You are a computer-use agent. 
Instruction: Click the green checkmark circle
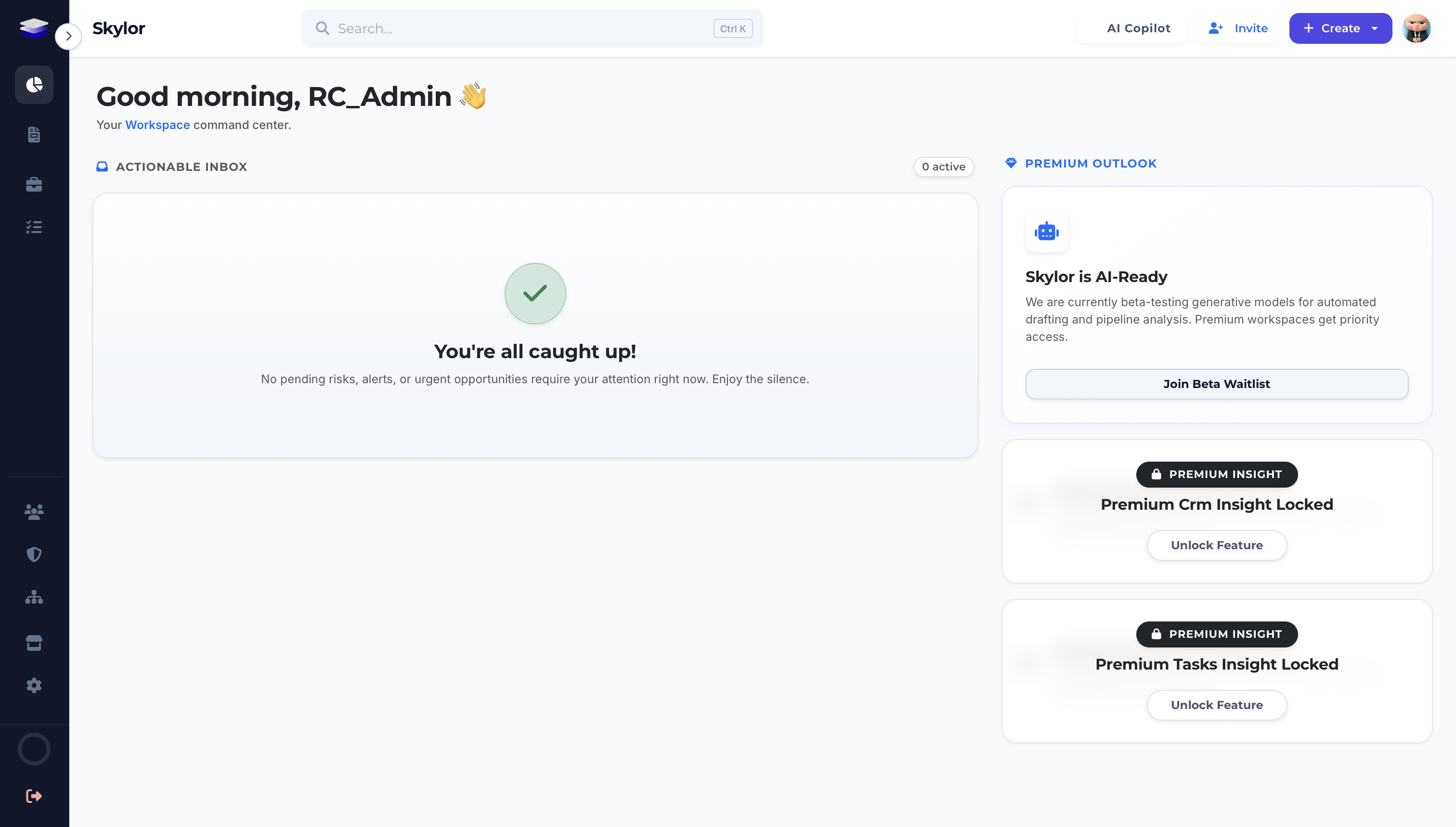[534, 294]
